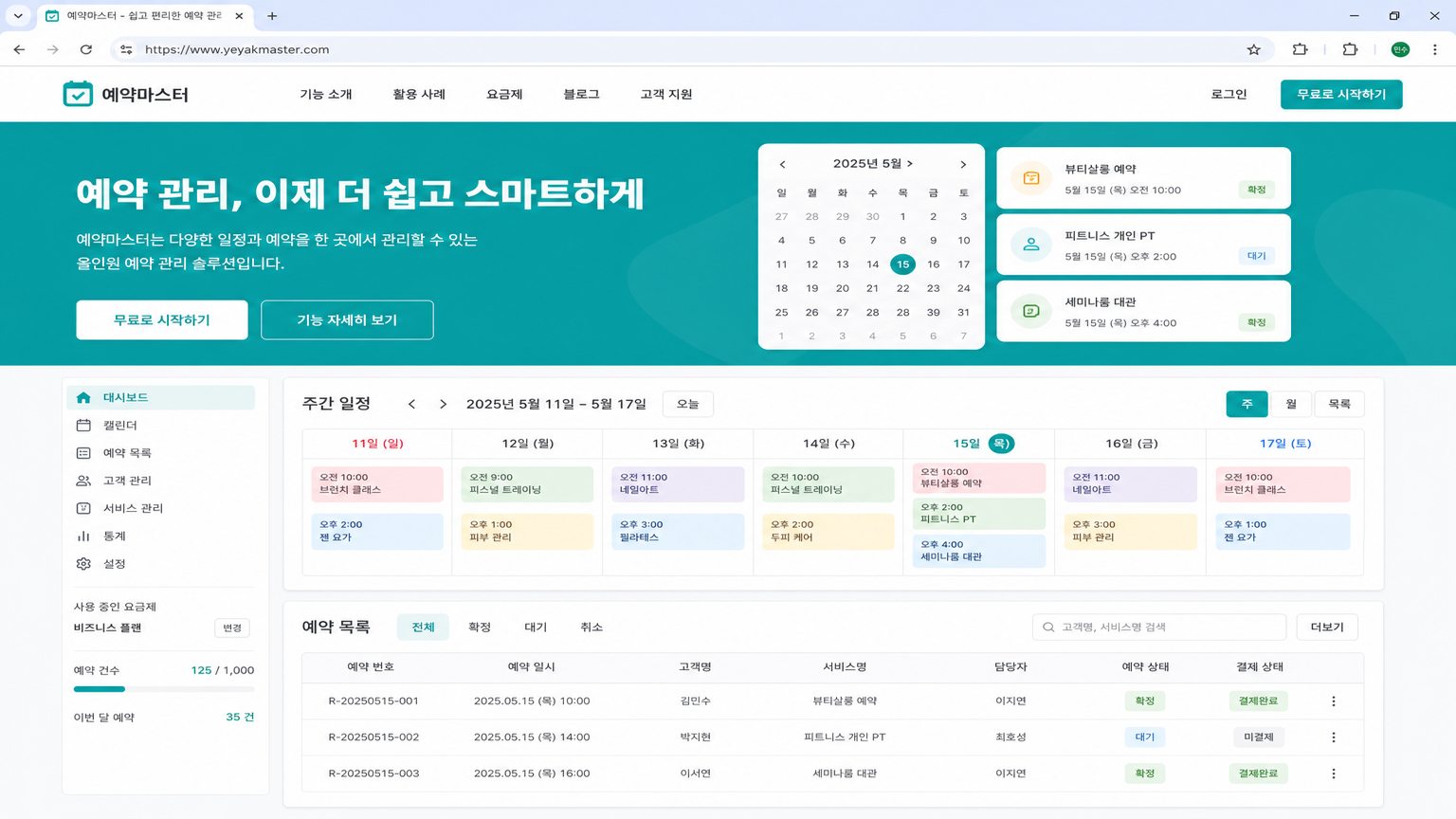This screenshot has width=1456, height=819.
Task: Select day 22 in mini calendar
Action: (x=902, y=288)
